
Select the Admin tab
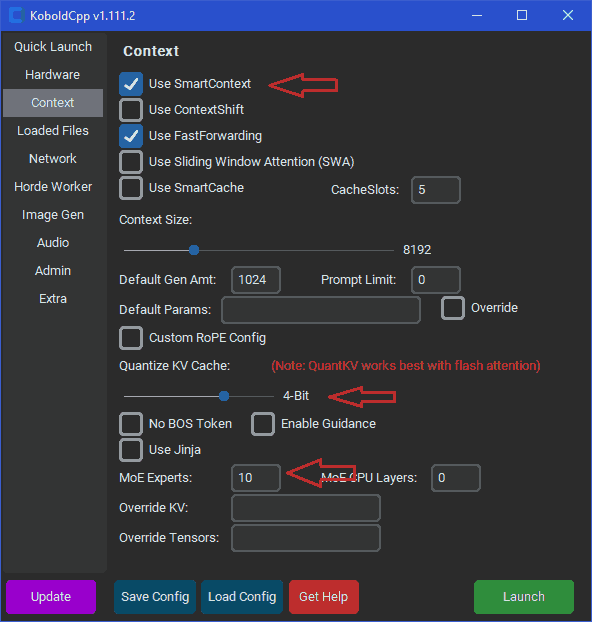click(x=53, y=271)
